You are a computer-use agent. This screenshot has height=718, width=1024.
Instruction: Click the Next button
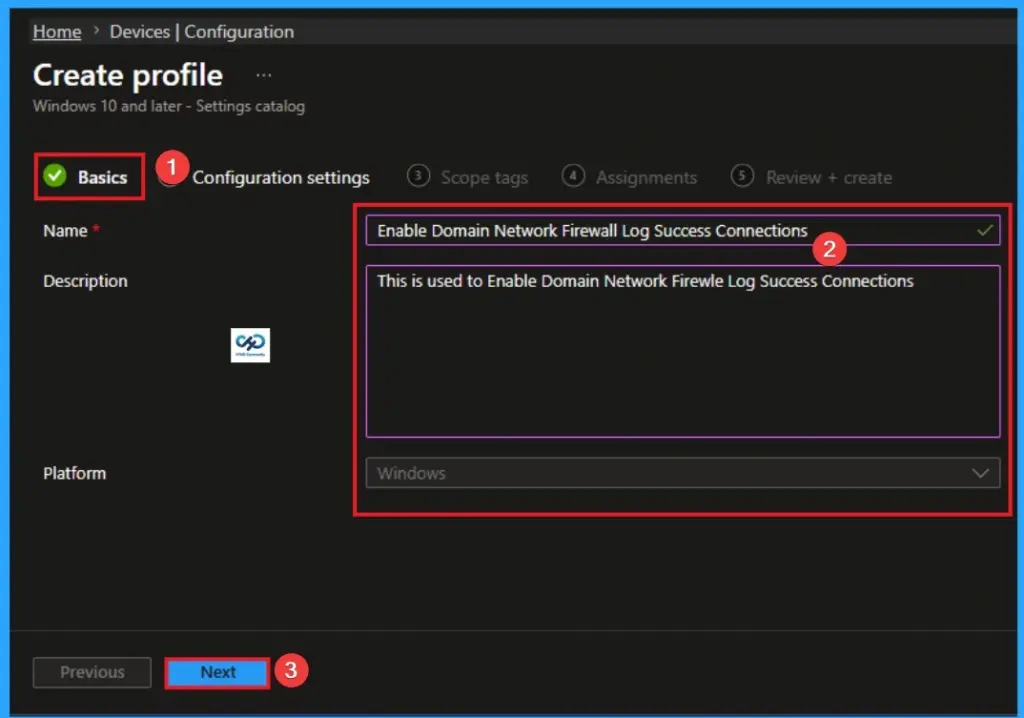pos(216,672)
